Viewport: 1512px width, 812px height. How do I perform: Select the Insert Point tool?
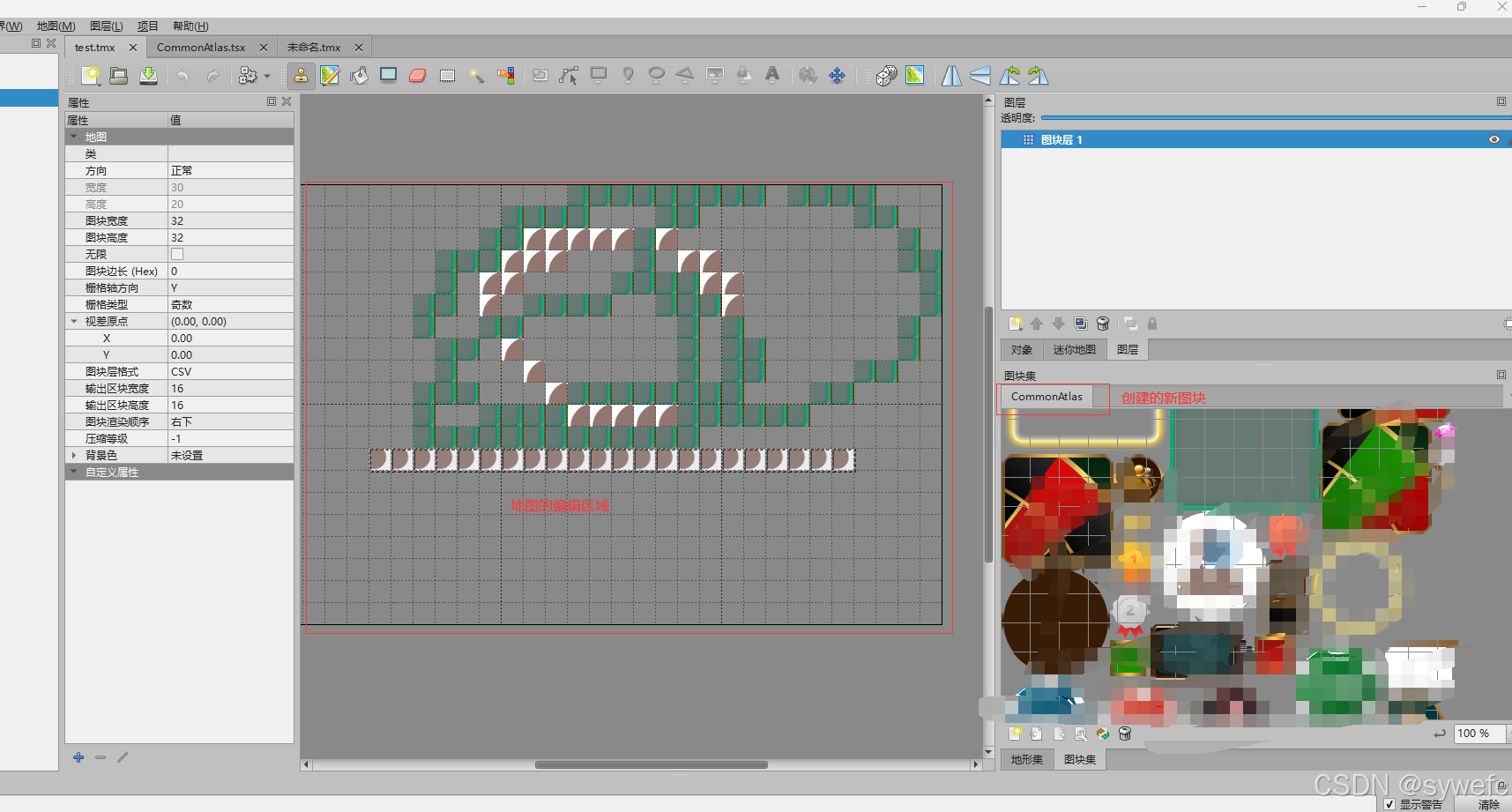click(628, 76)
